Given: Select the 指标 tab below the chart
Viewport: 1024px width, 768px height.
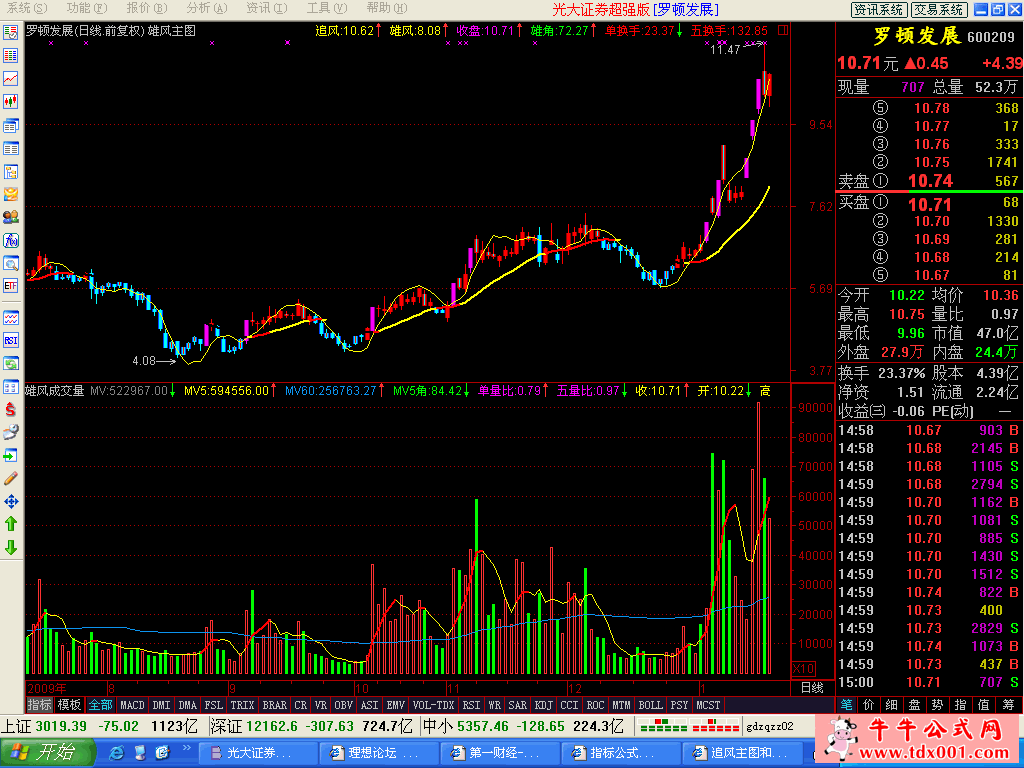Looking at the screenshot, I should (x=39, y=705).
